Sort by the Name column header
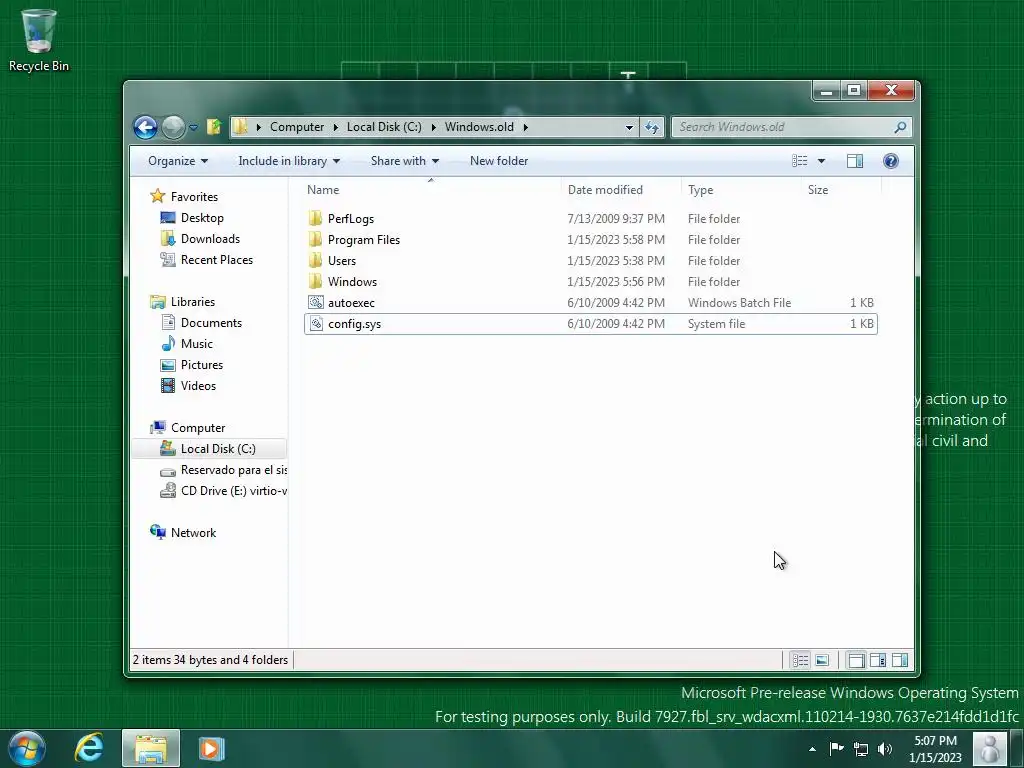Screen dimensions: 1024x768 tap(431, 190)
